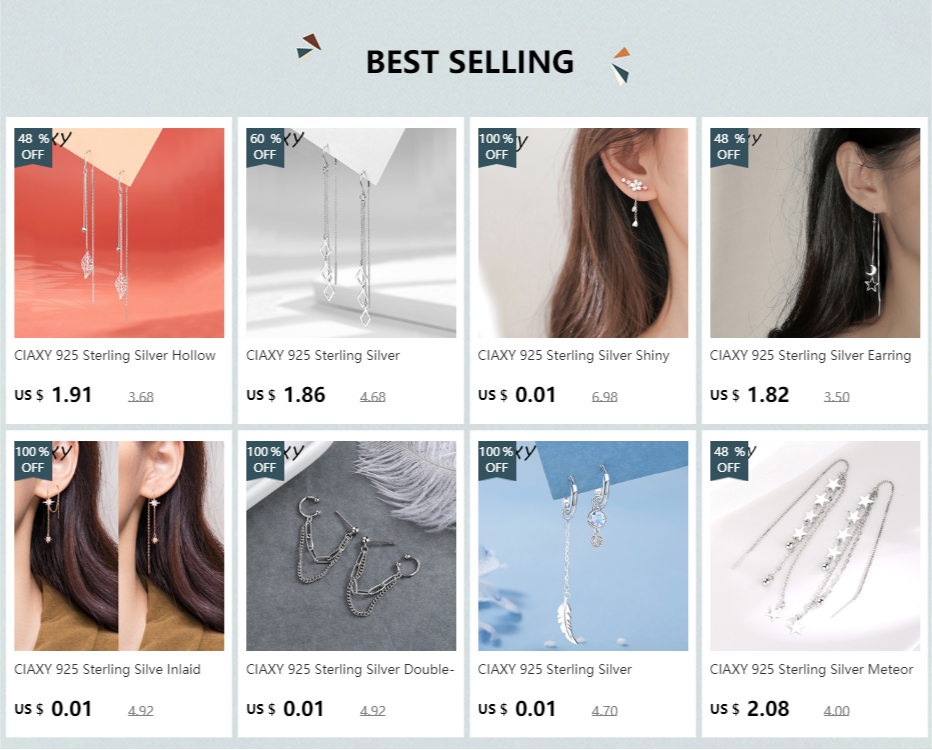Screen dimensions: 932x750
Task: Open CIAXY 925 Sterling Silver Earring link
Action: coord(810,355)
